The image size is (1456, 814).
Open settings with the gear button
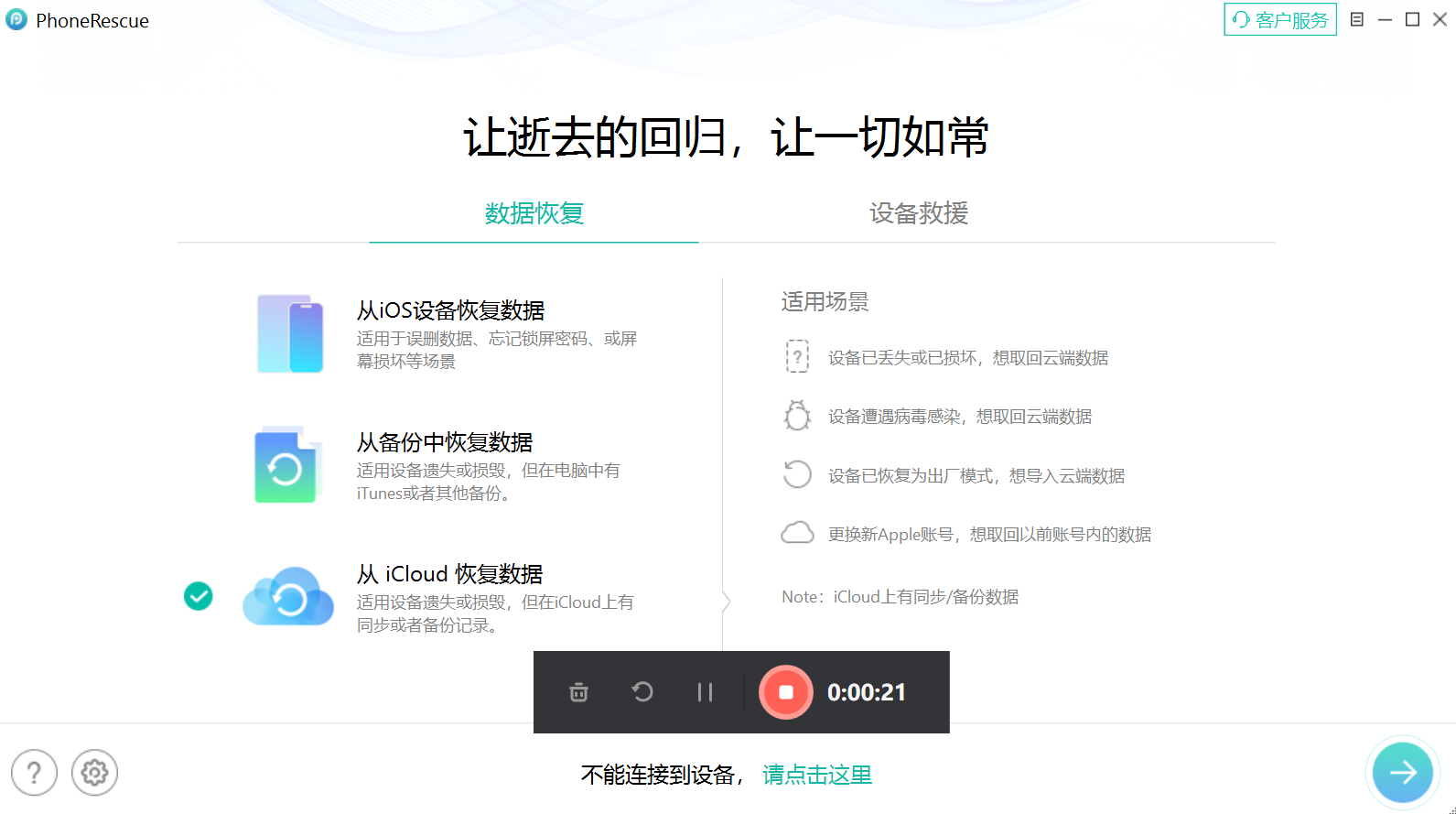[94, 773]
